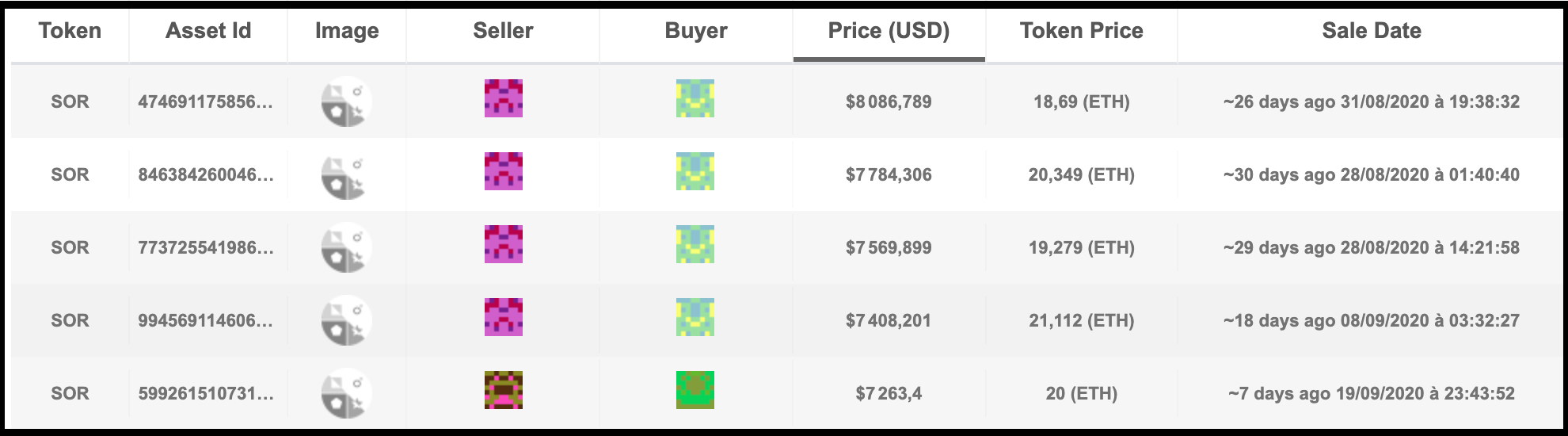Screen dimensions: 1568x436
Task: Select the sale dated 19/09/2020 à 23:43:52
Action: 1371,393
